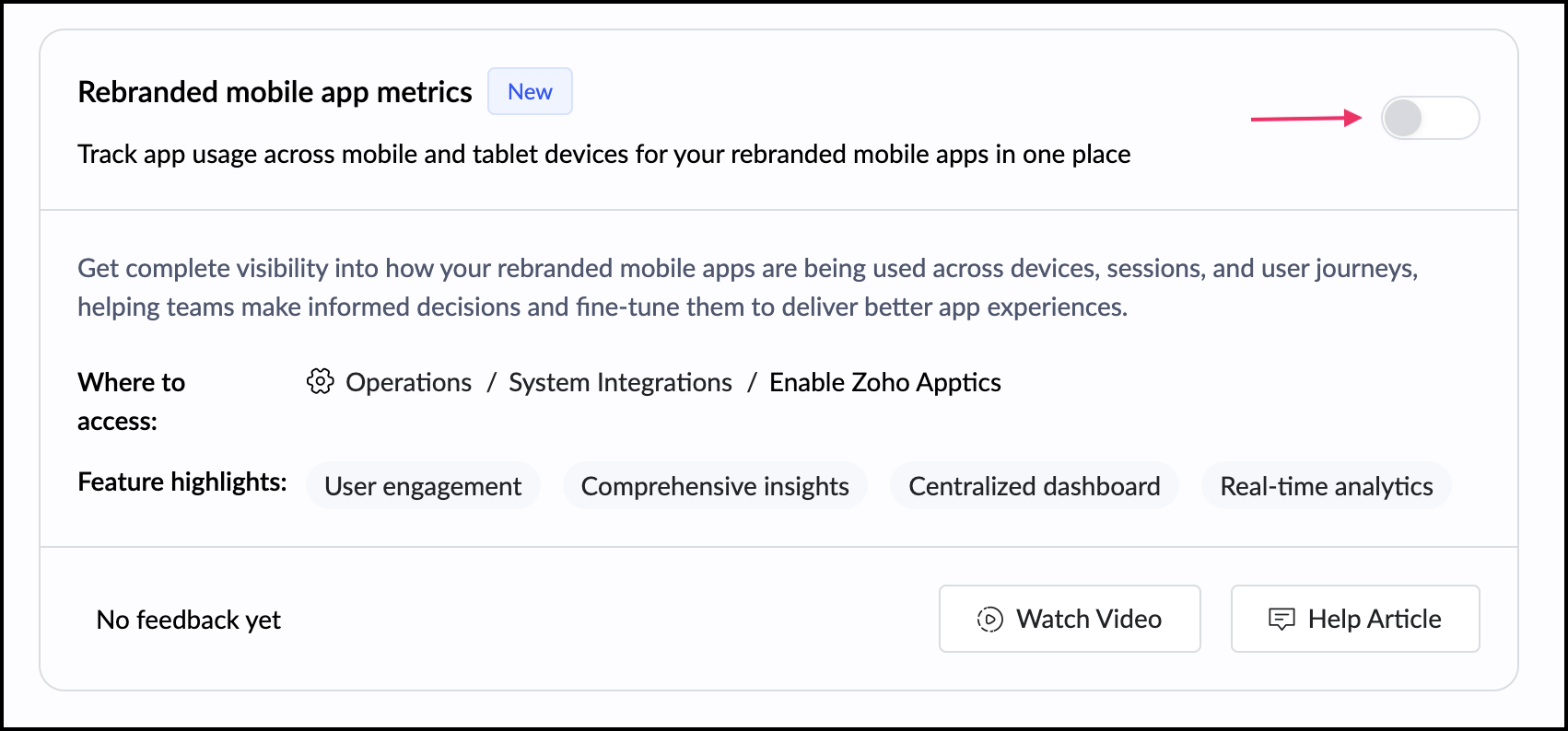This screenshot has height=731, width=1568.
Task: Click the chat icon in Help Article
Action: (1281, 620)
